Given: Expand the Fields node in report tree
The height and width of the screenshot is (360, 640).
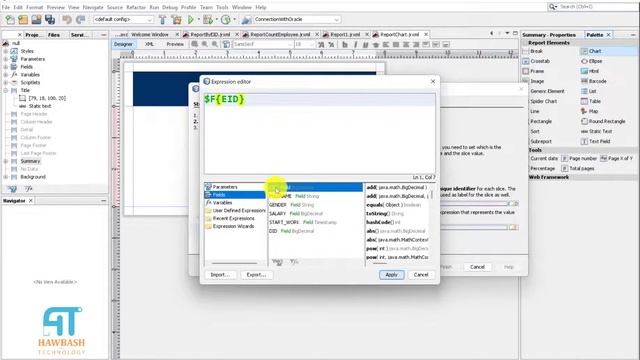Looking at the screenshot, I should point(6,67).
